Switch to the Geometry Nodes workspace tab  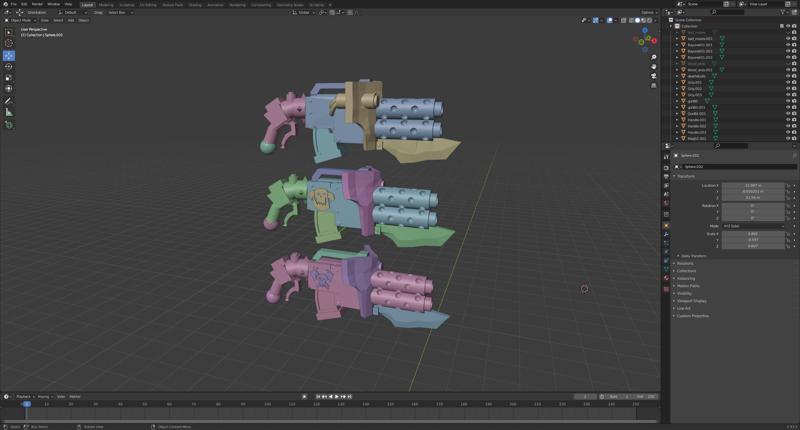click(290, 5)
